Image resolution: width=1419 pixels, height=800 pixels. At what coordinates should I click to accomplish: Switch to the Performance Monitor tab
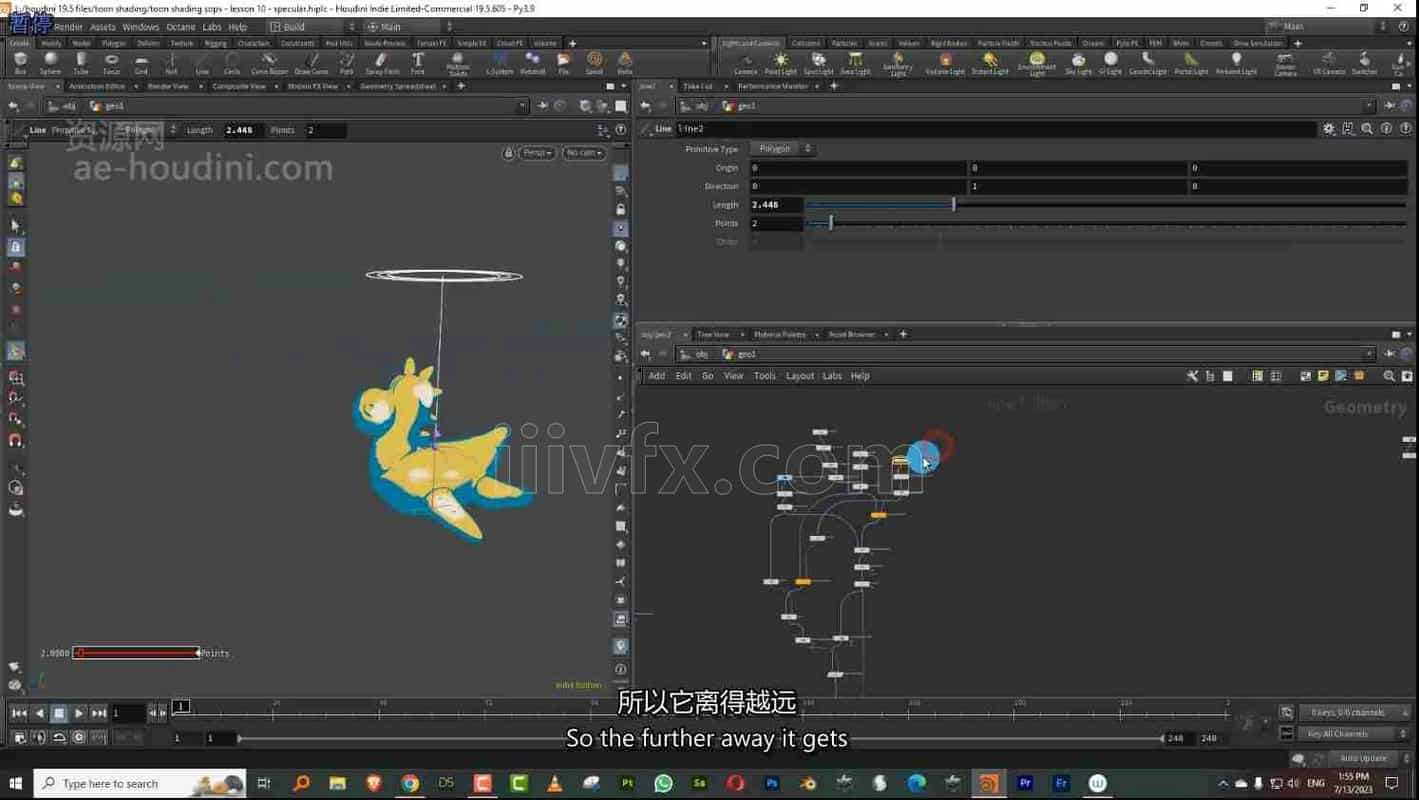coord(772,86)
